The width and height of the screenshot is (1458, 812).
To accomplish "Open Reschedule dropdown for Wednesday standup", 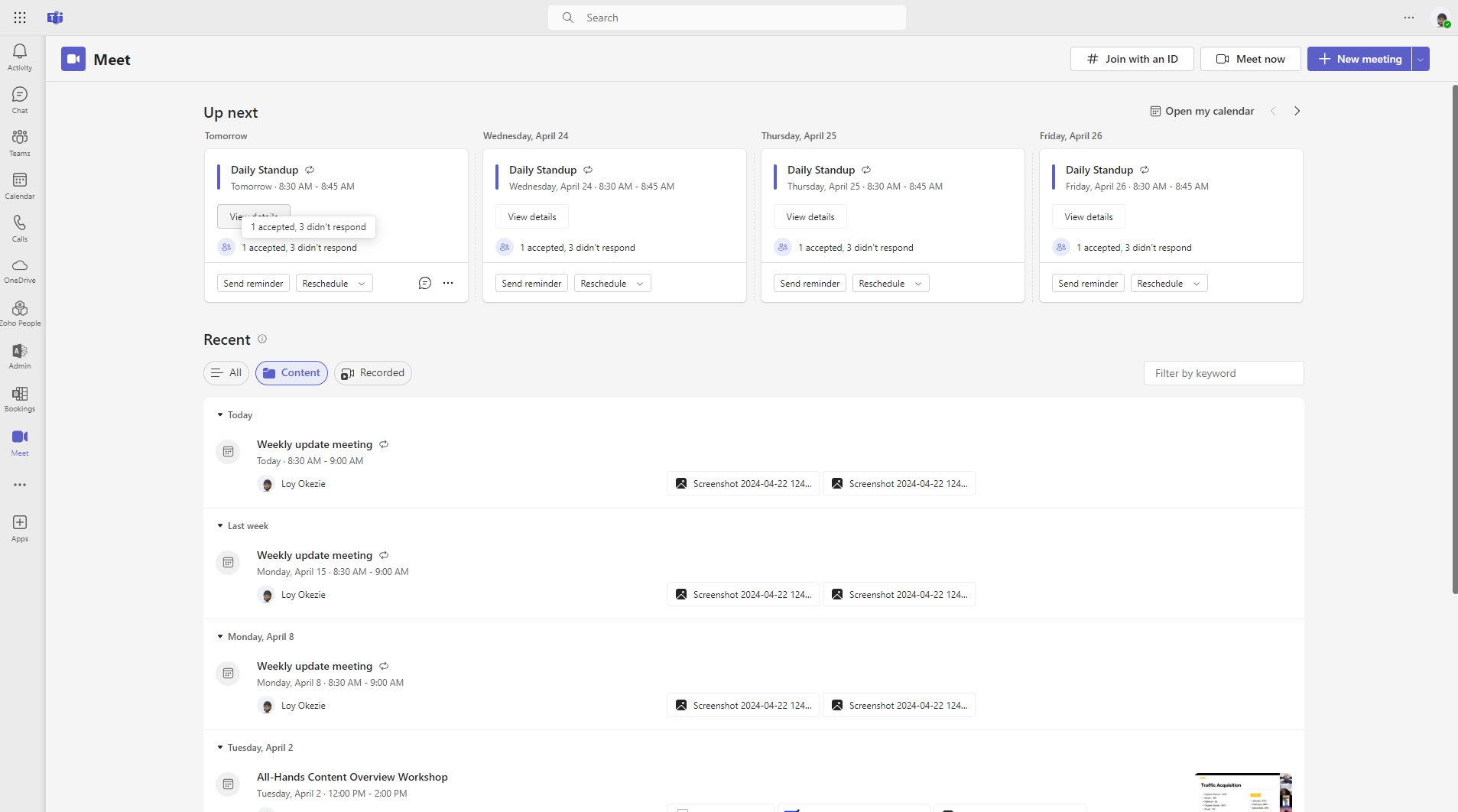I will point(612,284).
